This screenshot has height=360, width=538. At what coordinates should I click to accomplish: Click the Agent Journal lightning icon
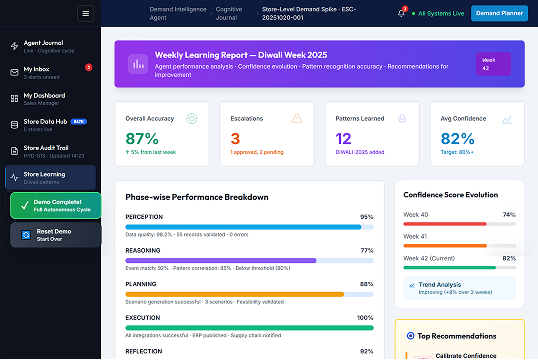[14, 46]
